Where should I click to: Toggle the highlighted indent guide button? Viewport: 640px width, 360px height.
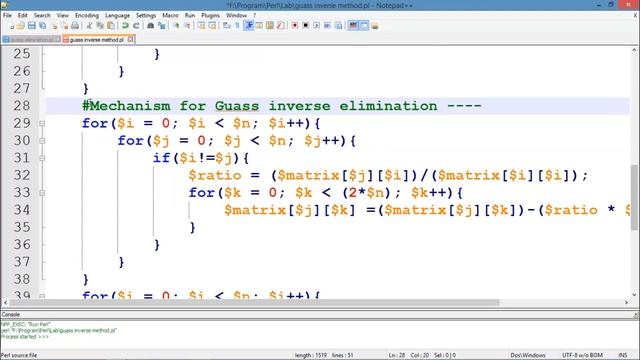(249, 26)
